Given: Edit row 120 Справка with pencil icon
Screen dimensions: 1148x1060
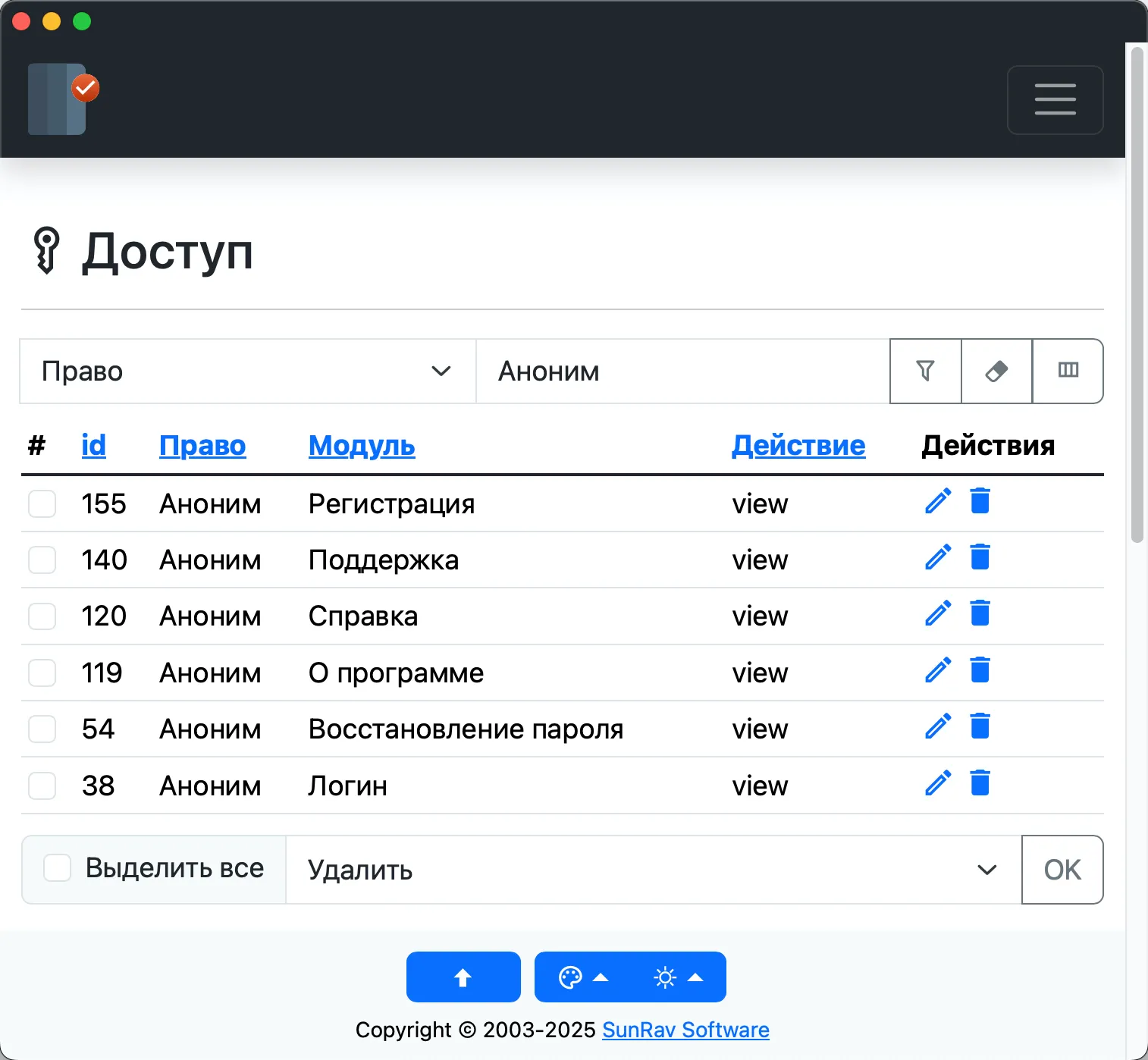Looking at the screenshot, I should coord(938,613).
